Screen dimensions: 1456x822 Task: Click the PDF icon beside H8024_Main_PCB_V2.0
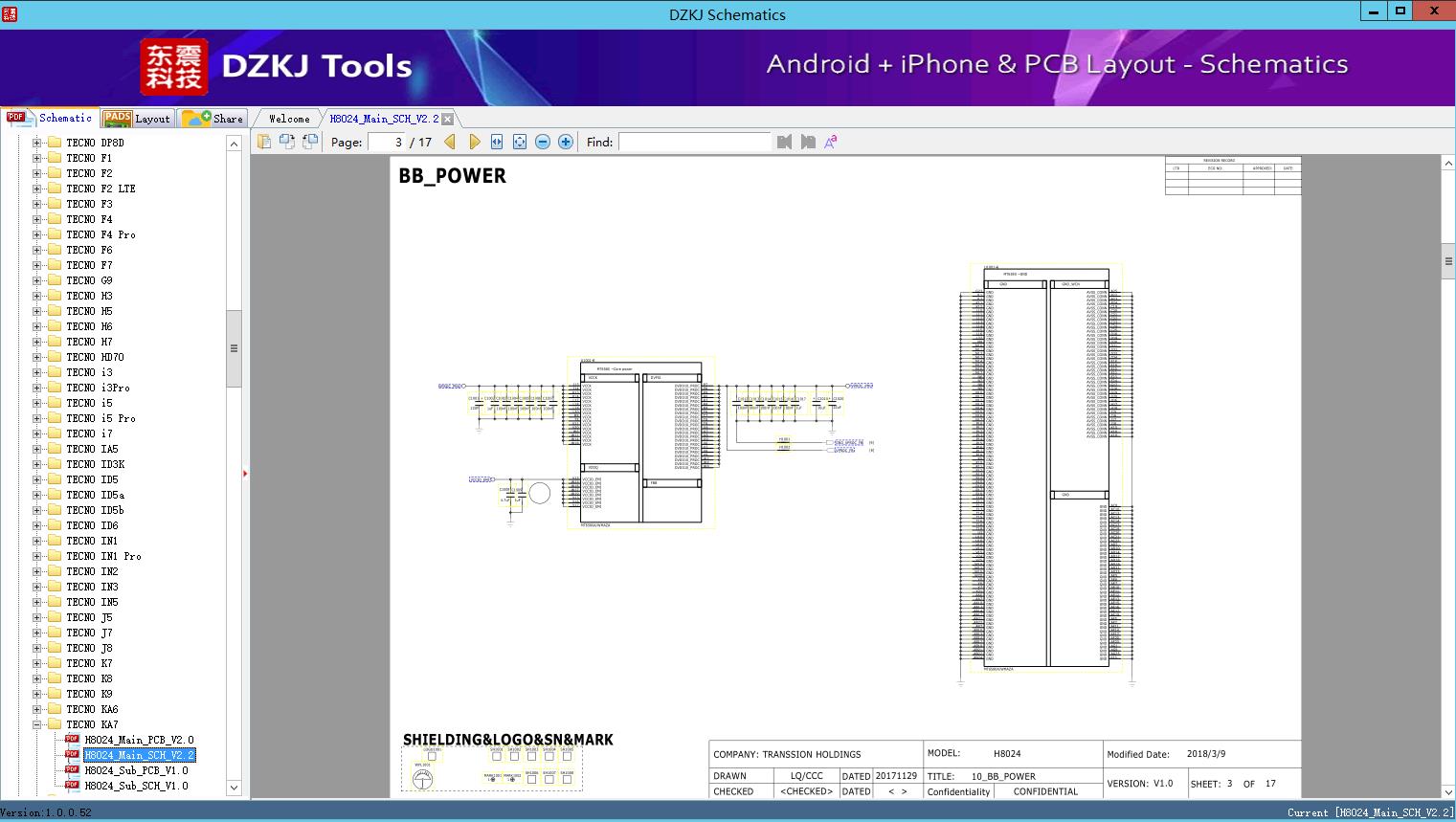pos(72,740)
